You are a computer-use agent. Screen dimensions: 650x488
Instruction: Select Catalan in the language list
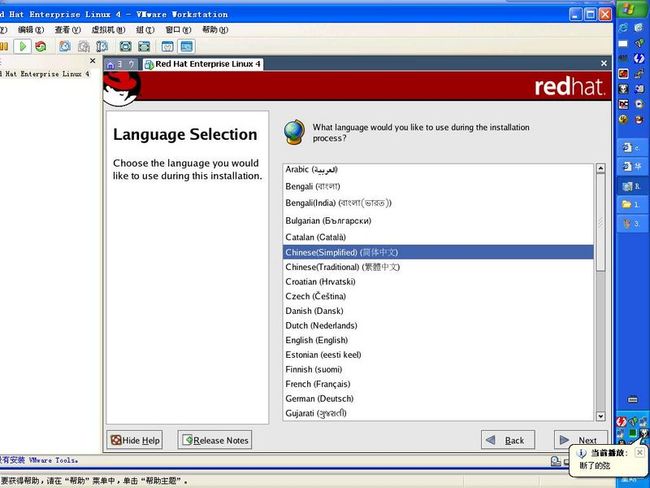point(439,237)
